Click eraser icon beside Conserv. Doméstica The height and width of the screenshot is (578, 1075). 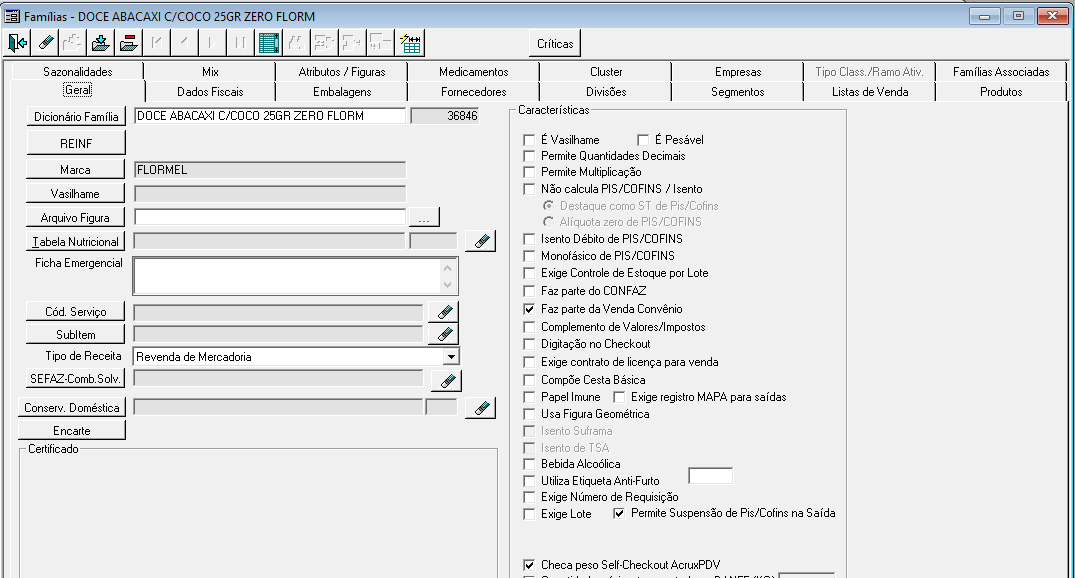point(481,408)
